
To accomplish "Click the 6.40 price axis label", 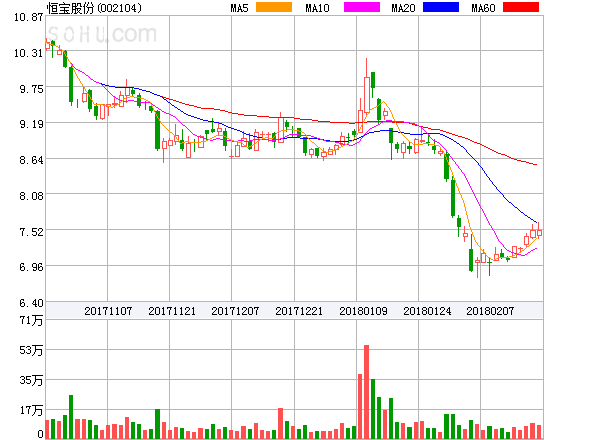I will (x=31, y=303).
